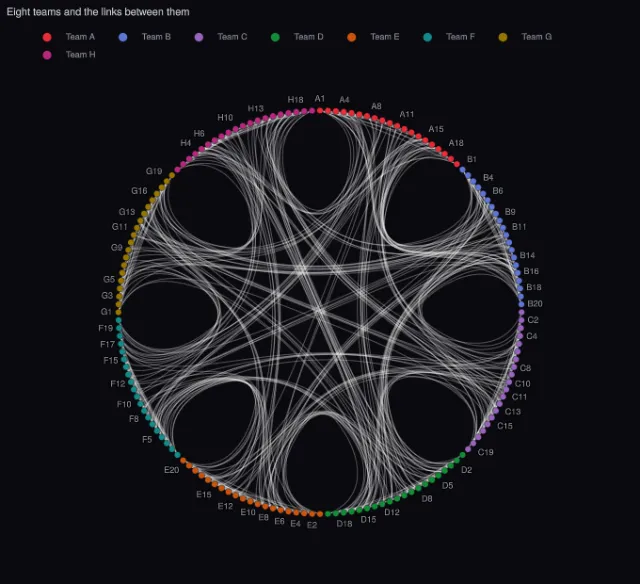
Task: Pick the C10 label
Action: point(522,384)
